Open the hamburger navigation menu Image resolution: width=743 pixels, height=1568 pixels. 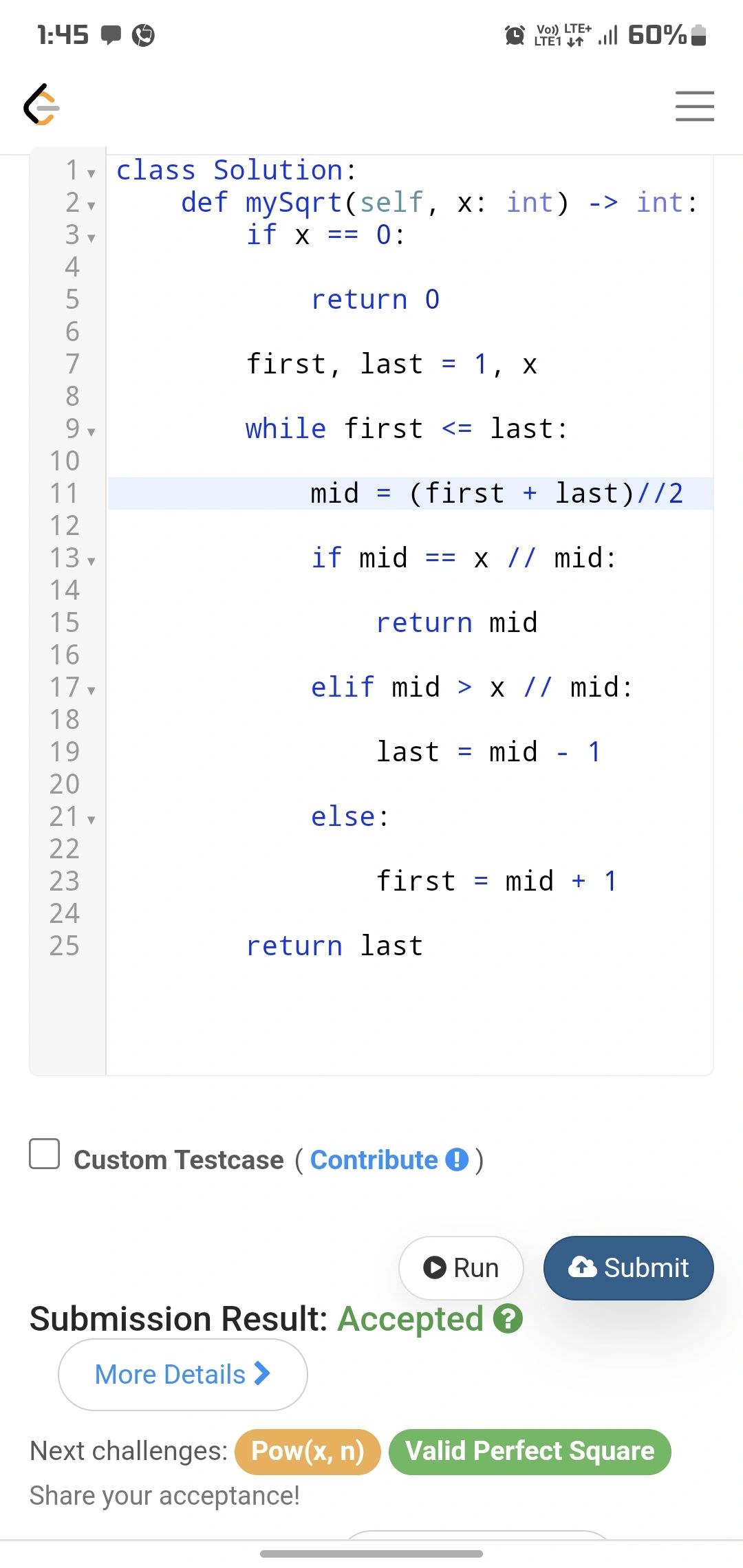pyautogui.click(x=694, y=106)
